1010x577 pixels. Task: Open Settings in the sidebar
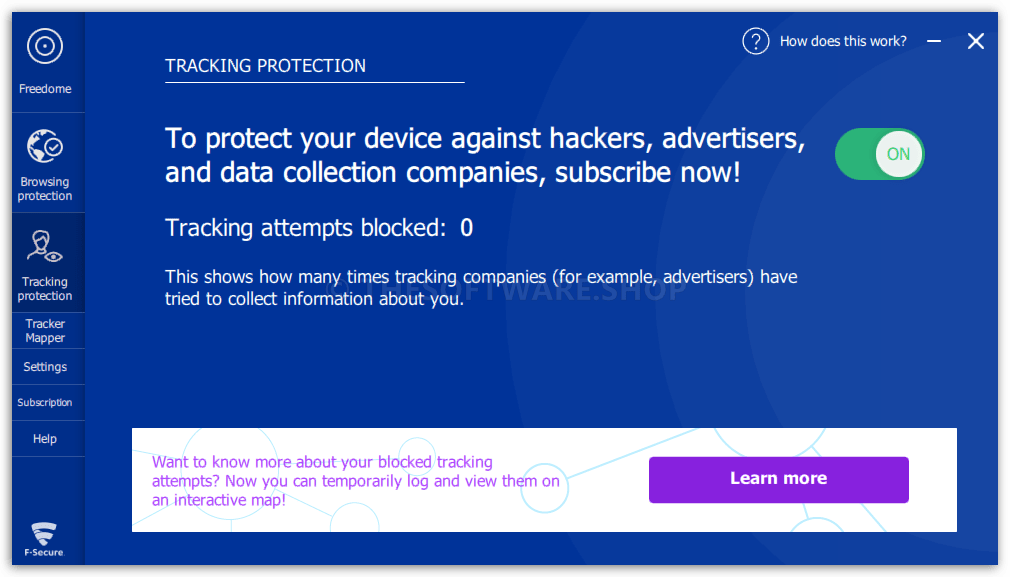pyautogui.click(x=45, y=366)
